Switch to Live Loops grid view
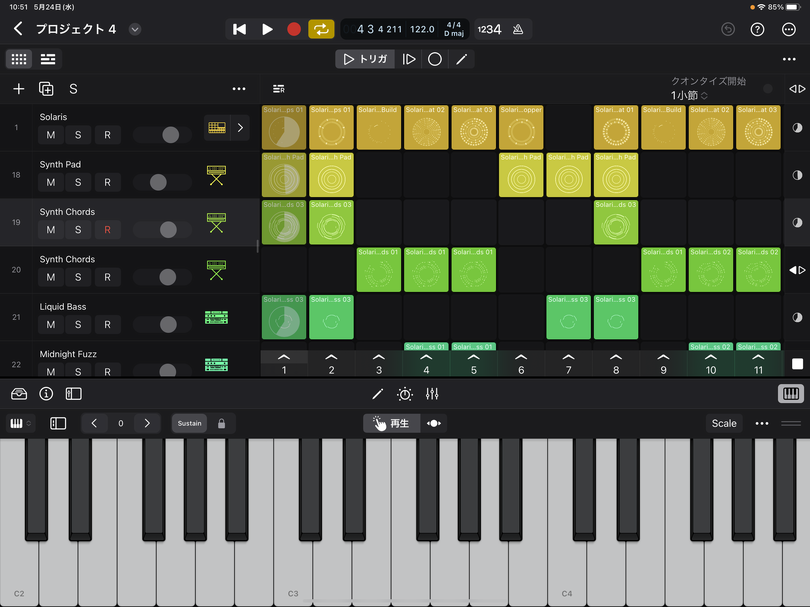This screenshot has width=810, height=607. tap(19, 59)
